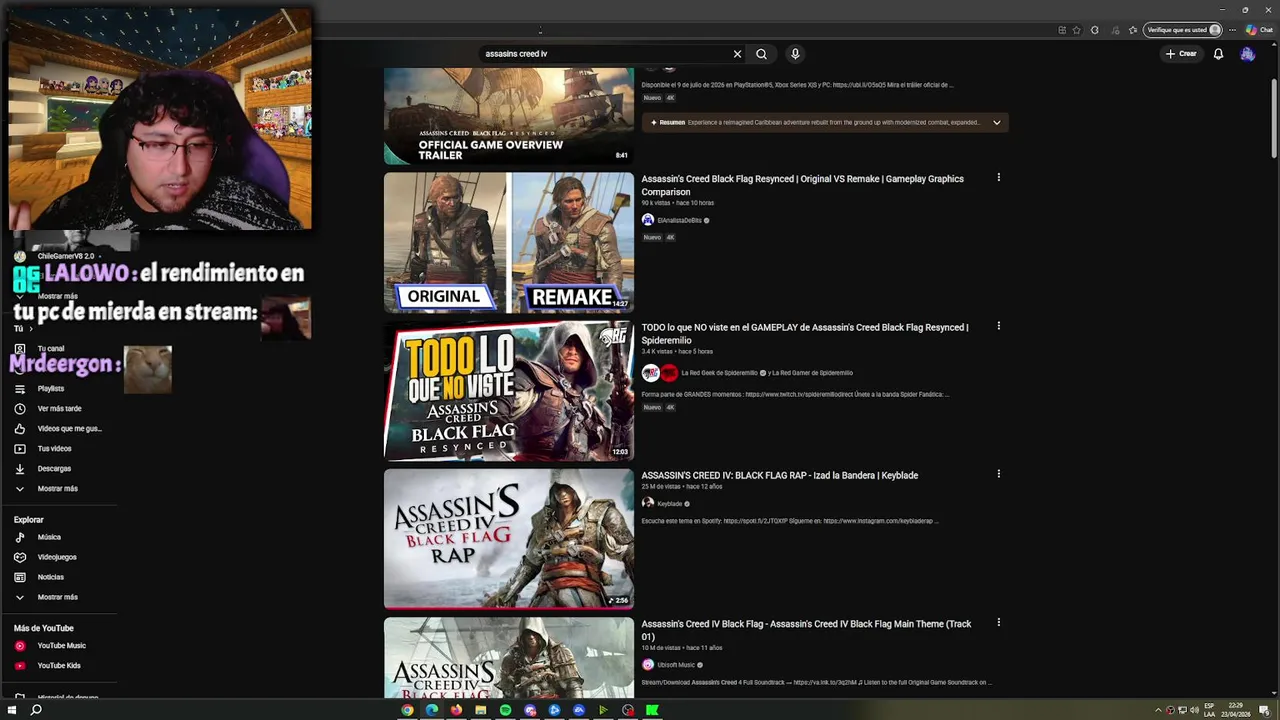Open the browser settings ellipsis menu
1280x720 pixels.
pyautogui.click(x=1232, y=30)
